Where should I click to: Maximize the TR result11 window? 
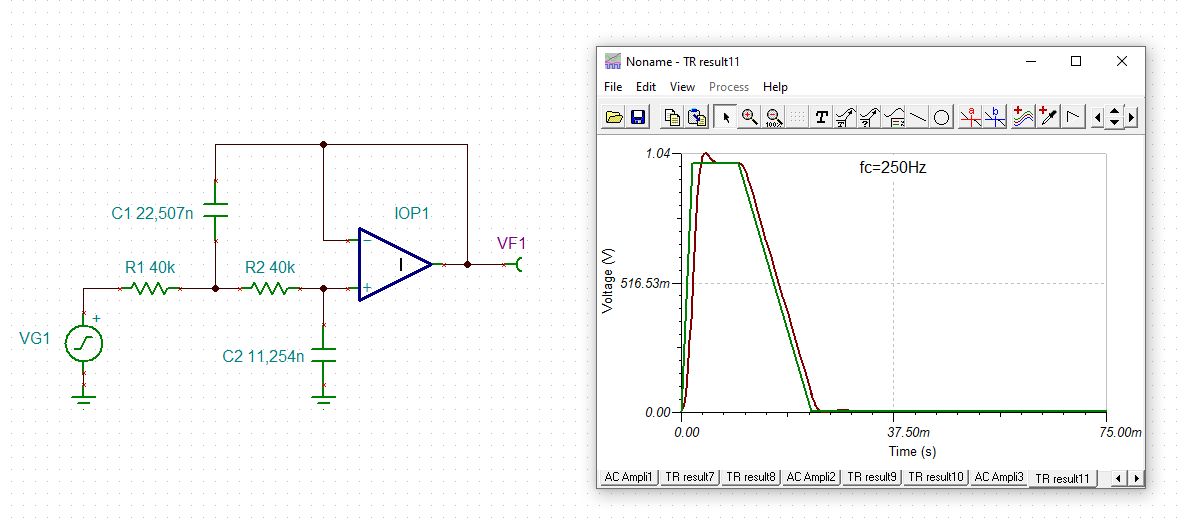(x=1076, y=61)
